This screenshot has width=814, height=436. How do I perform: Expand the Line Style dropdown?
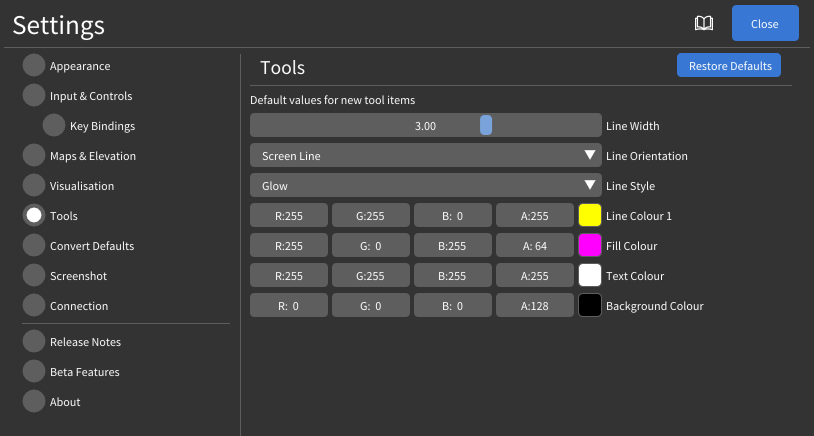(424, 186)
